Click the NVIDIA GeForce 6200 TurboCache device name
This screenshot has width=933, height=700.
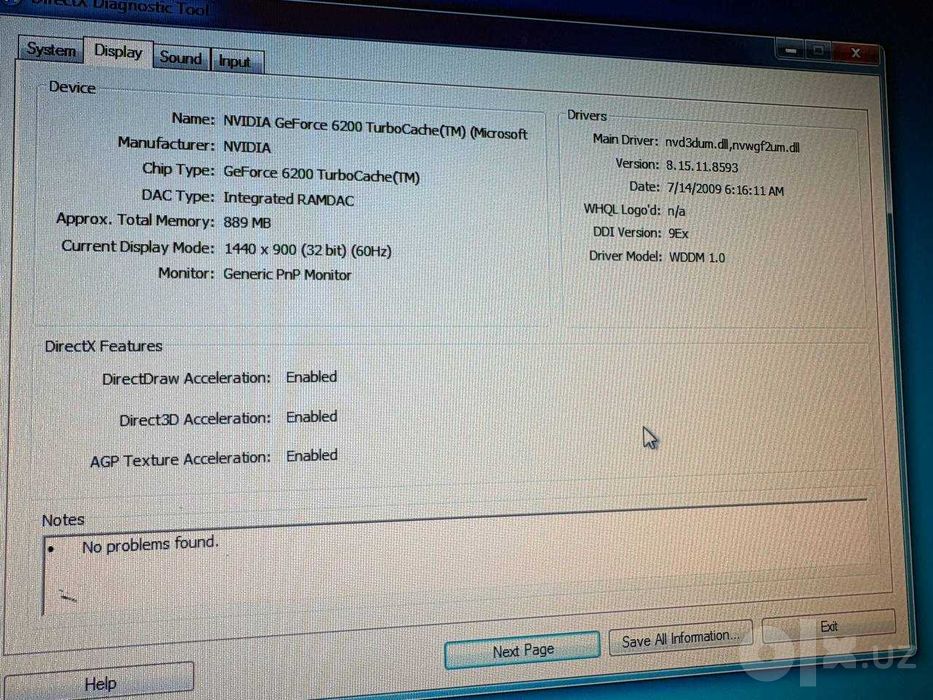click(375, 127)
